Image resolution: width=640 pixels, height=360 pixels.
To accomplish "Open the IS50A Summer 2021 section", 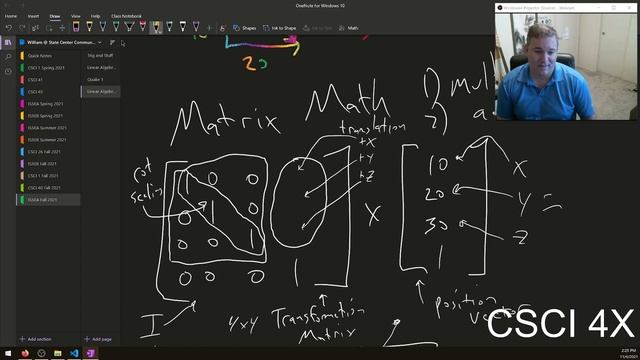I will (x=48, y=128).
